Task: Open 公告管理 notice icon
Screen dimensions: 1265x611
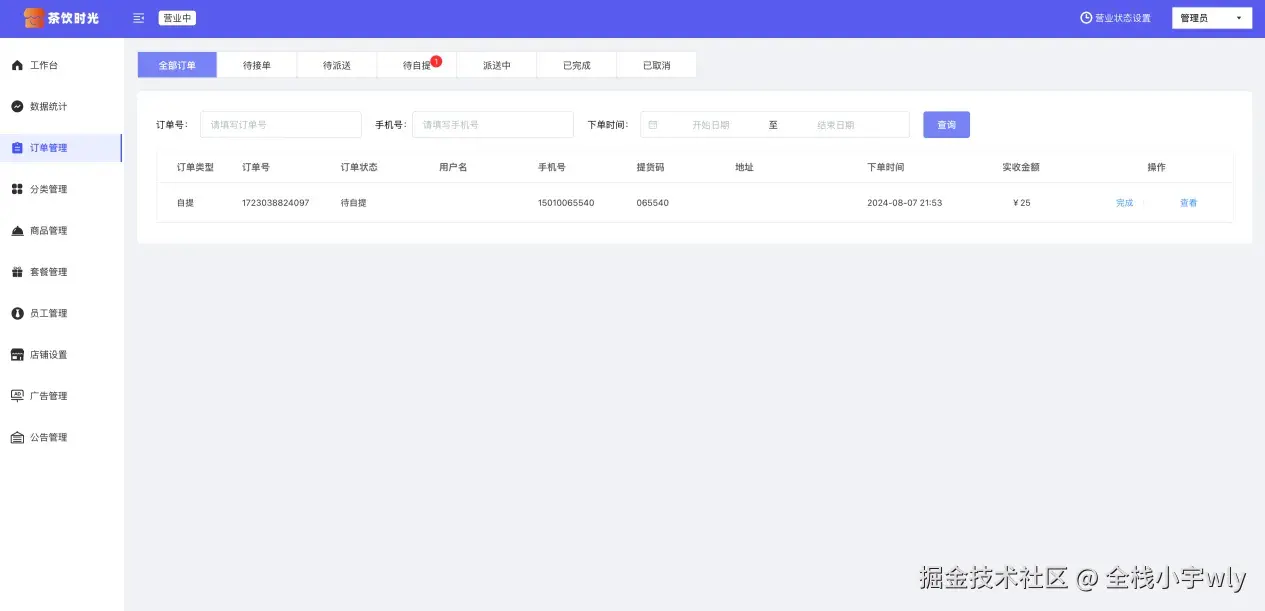Action: [17, 437]
